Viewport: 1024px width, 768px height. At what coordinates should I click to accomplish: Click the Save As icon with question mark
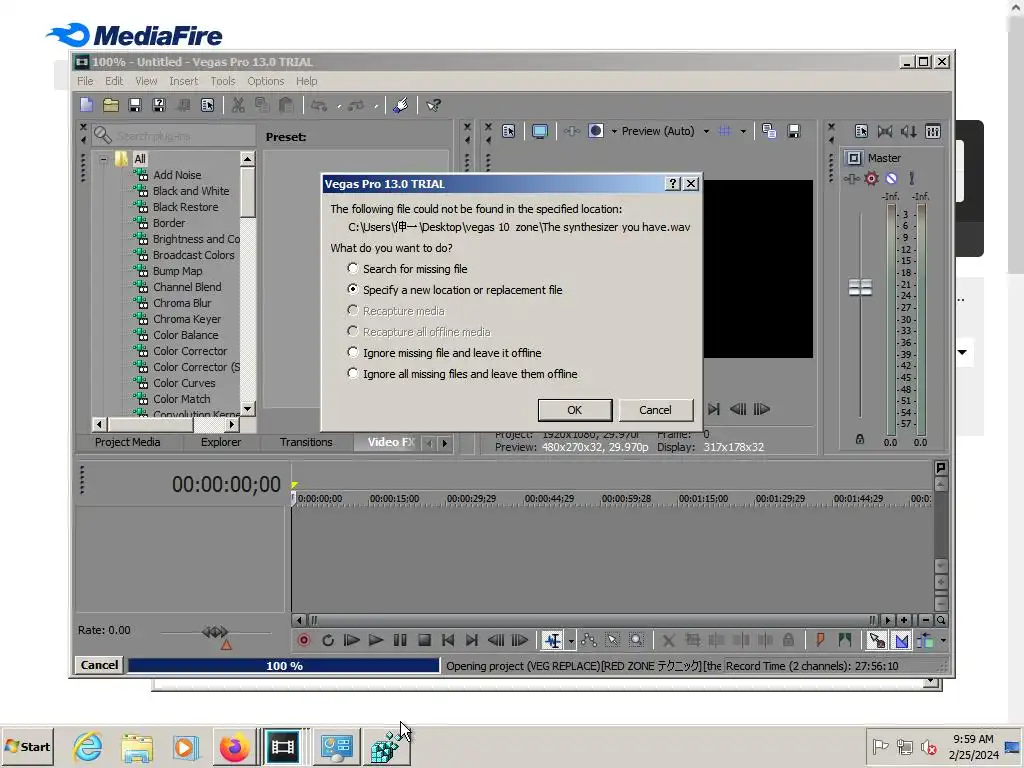(159, 105)
